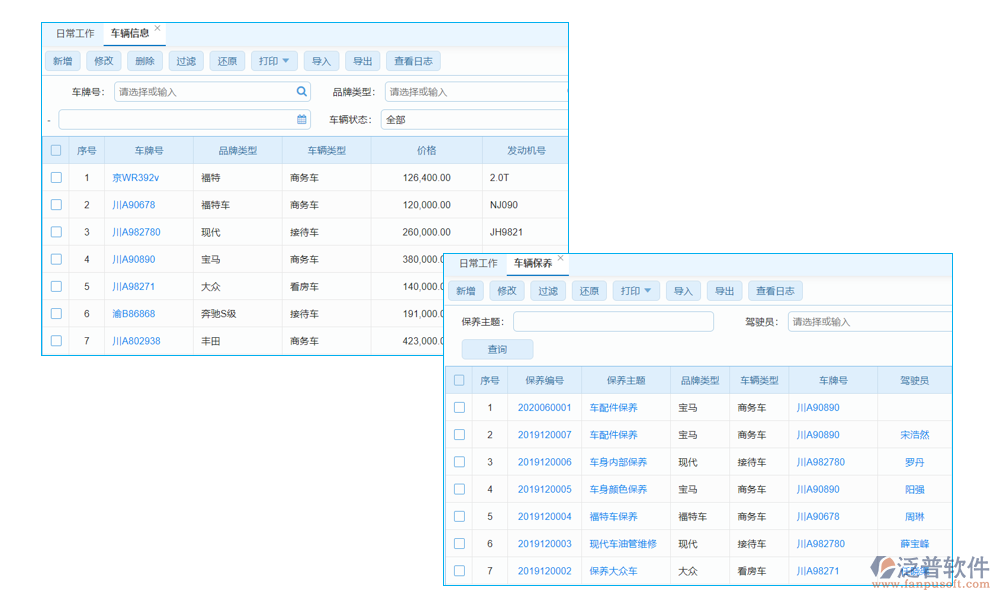Viewport: 1000px width, 600px height.
Task: Click 过滤 in the 车辆信息 toolbar
Action: (x=185, y=60)
